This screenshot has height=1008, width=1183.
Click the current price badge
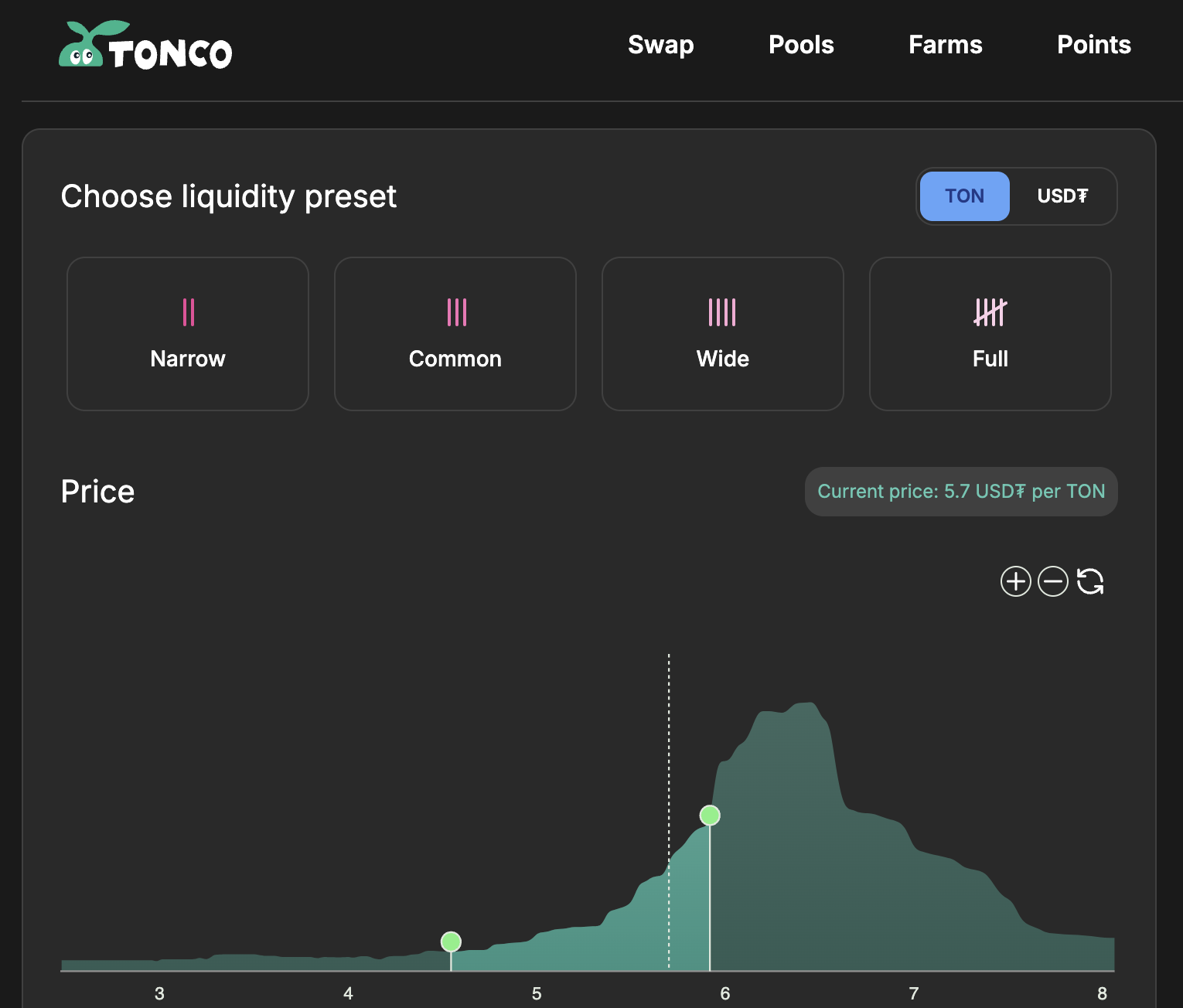point(961,492)
